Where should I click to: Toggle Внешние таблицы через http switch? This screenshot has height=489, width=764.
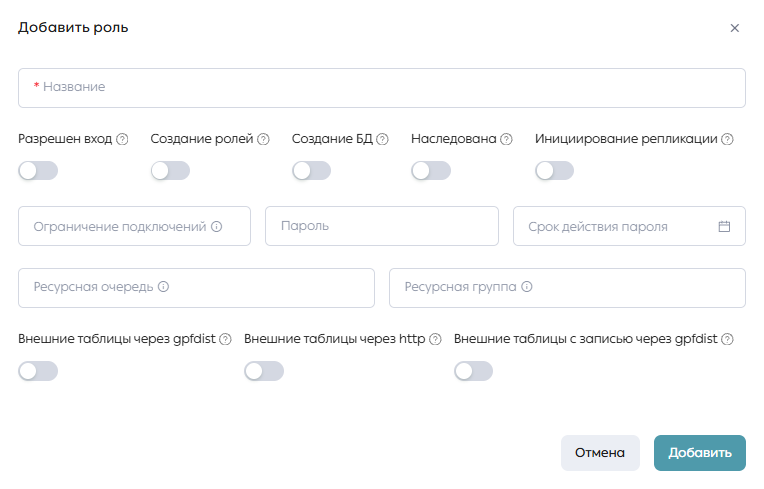pyautogui.click(x=264, y=371)
